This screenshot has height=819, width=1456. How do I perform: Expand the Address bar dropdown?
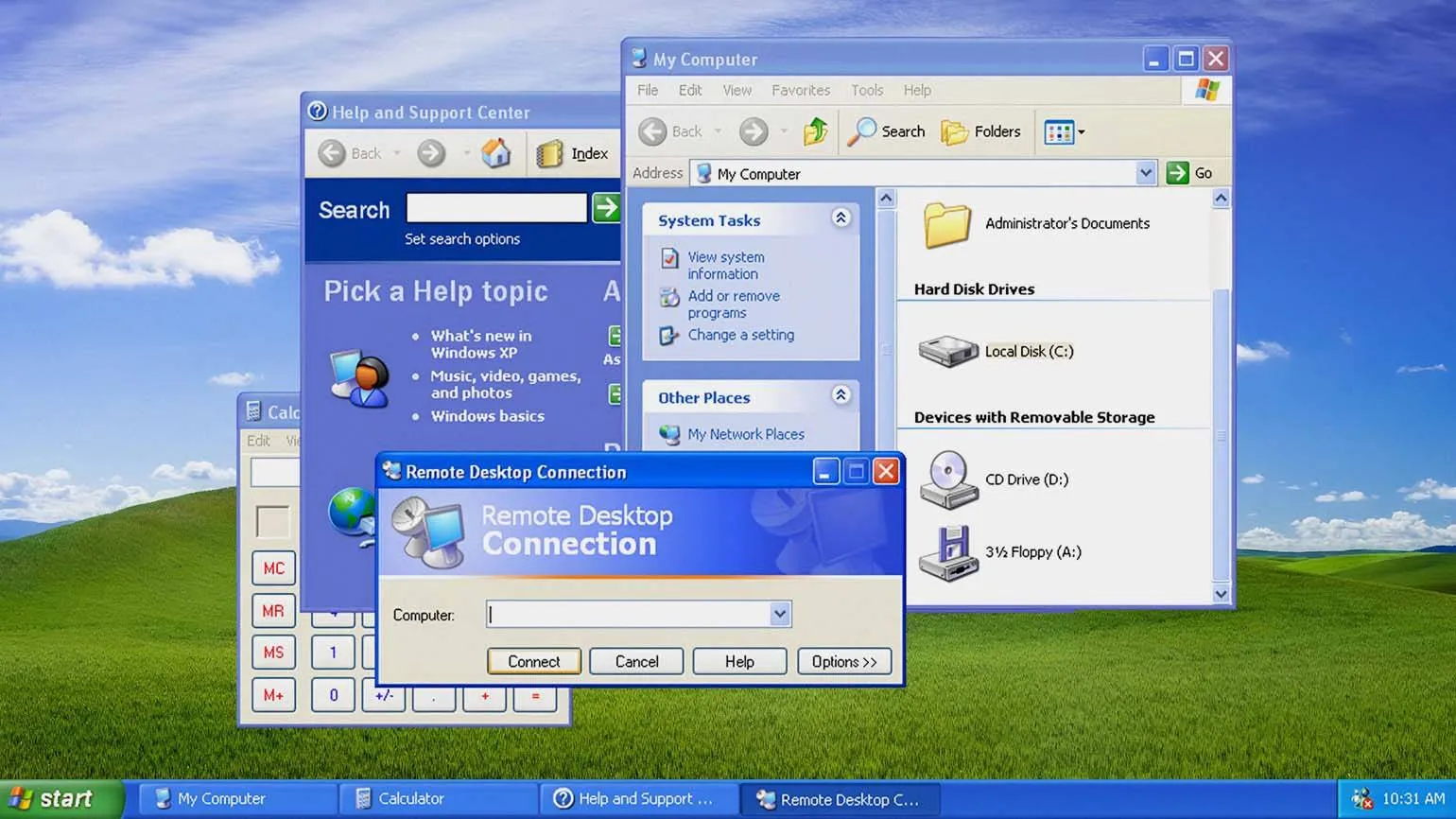(x=1145, y=173)
